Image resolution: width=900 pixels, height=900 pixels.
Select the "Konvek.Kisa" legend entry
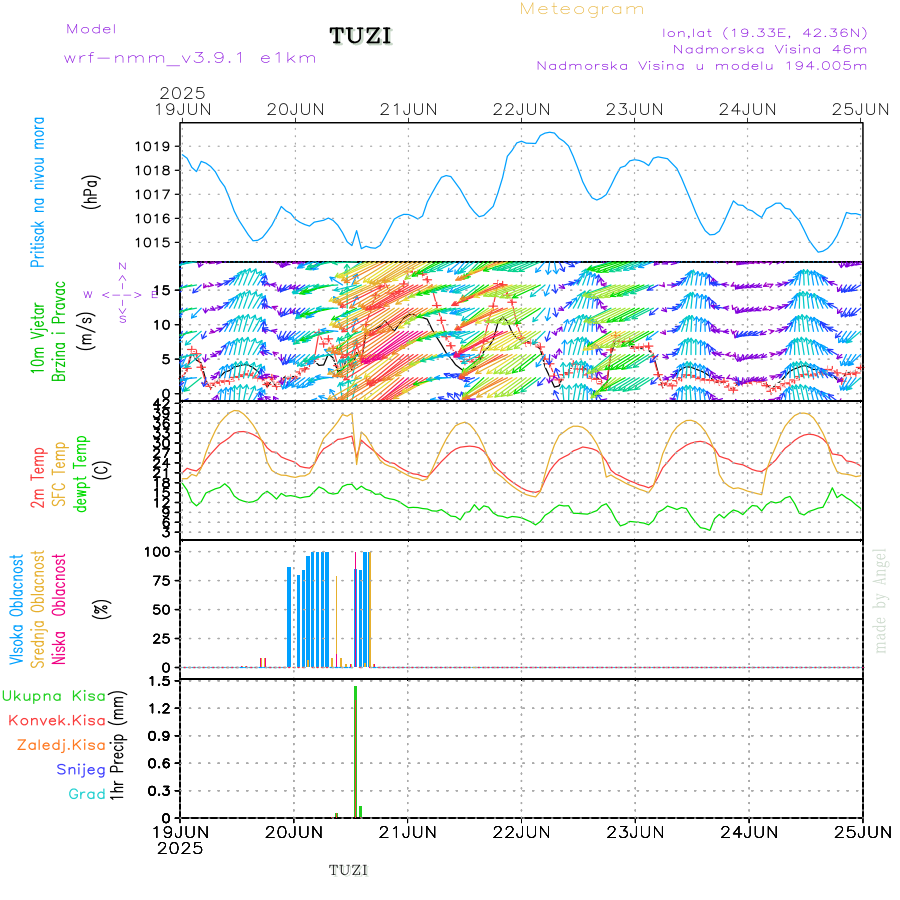57,721
